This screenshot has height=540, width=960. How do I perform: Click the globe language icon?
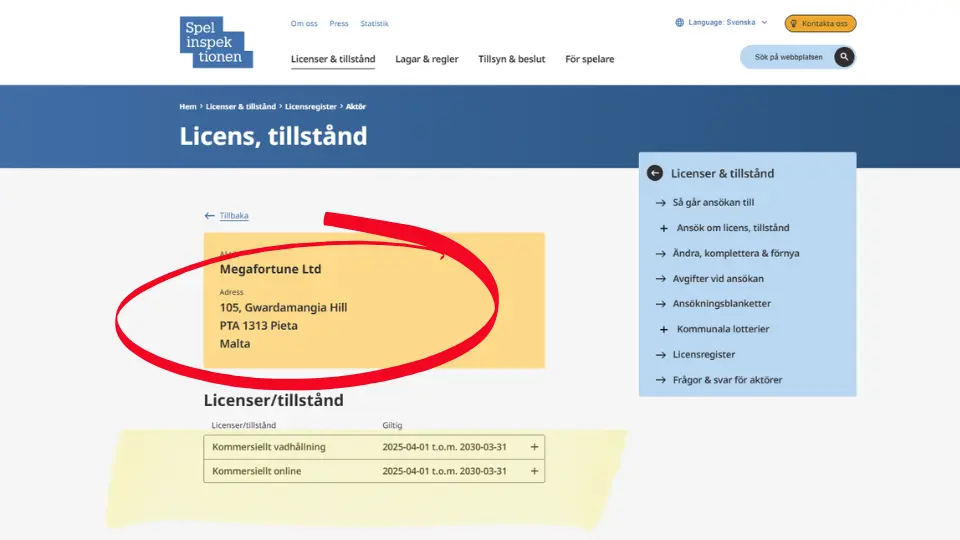click(680, 23)
